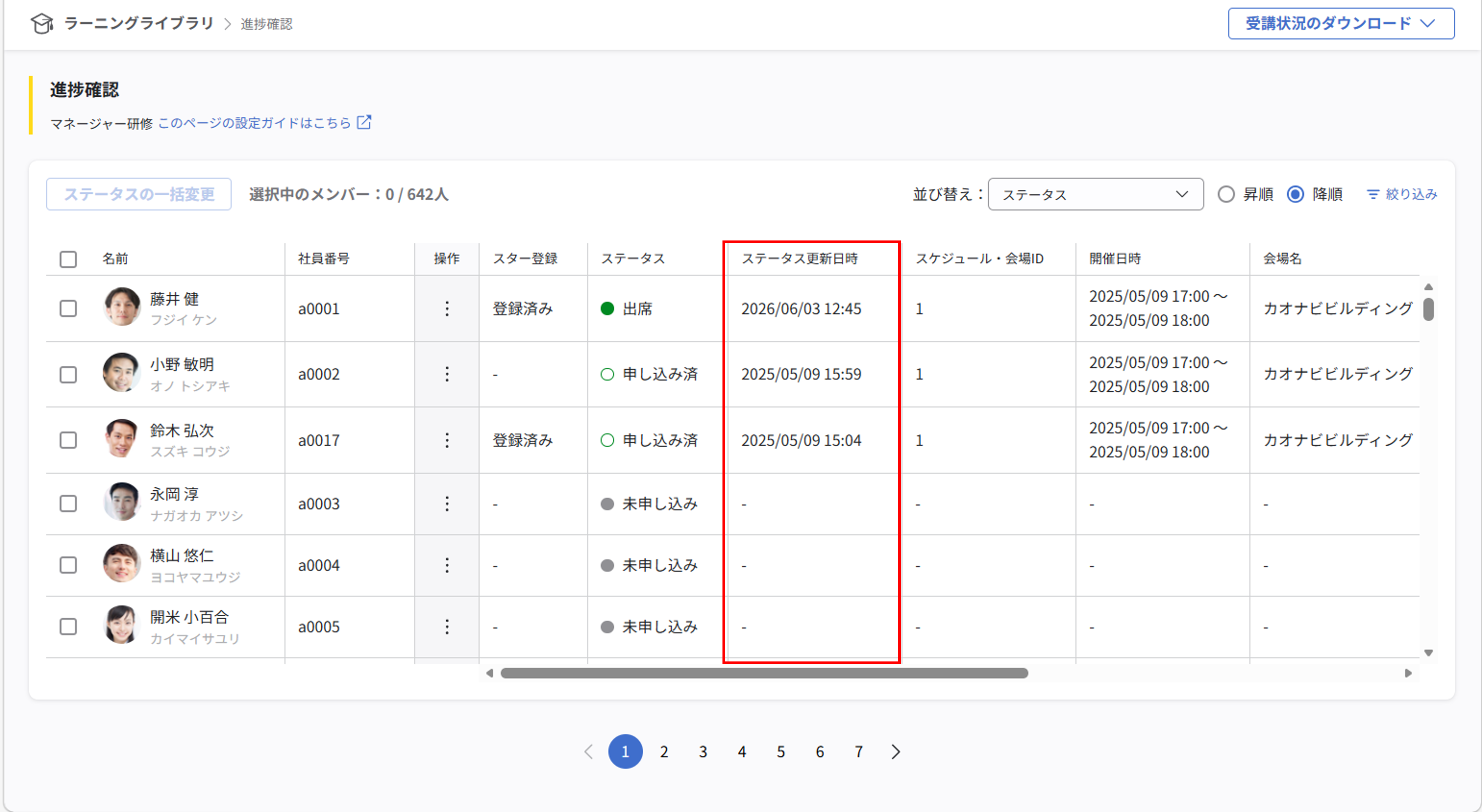Go to page 5
This screenshot has width=1482, height=812.
tap(781, 752)
